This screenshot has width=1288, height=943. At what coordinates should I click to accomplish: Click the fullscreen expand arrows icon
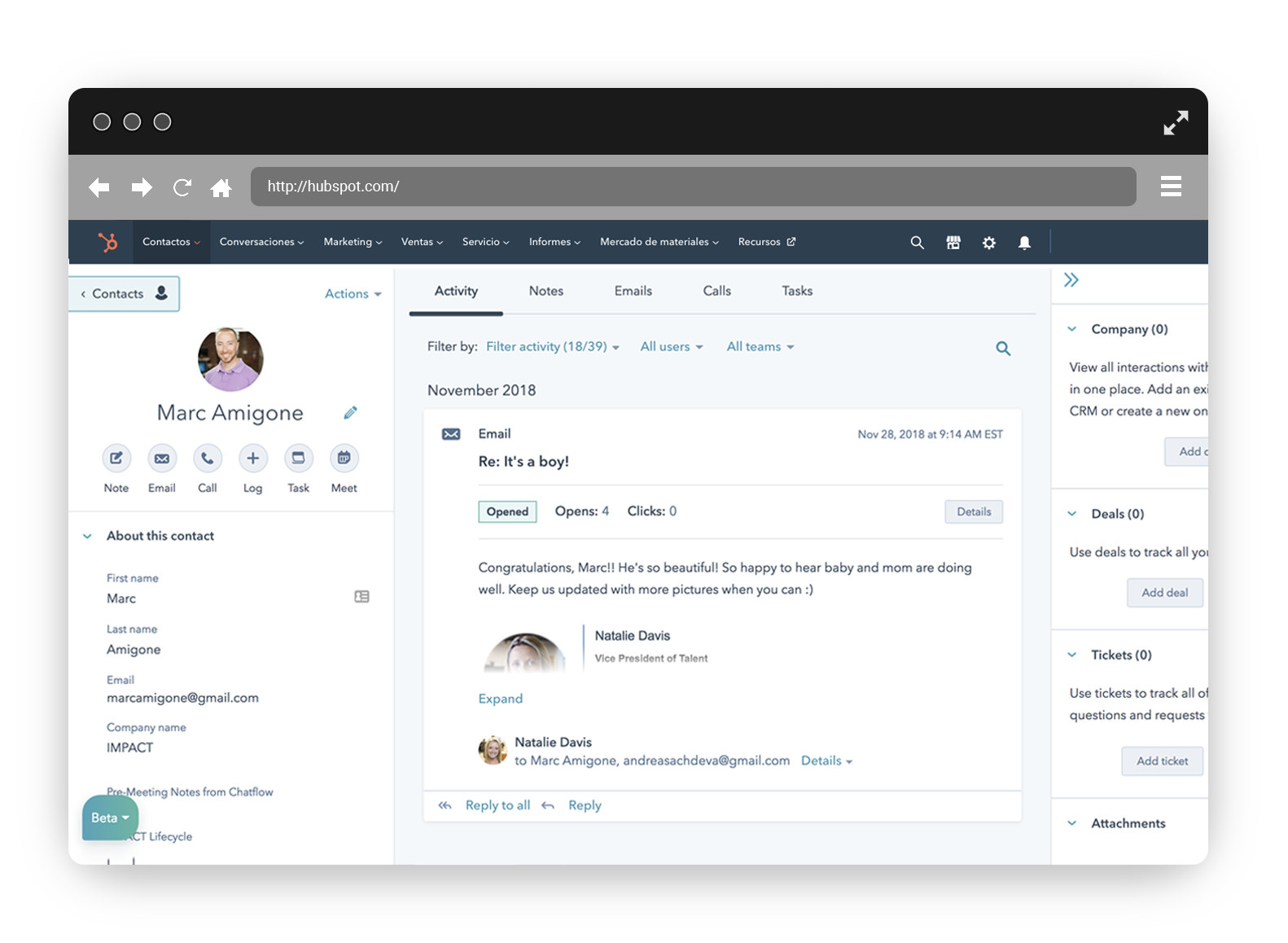click(x=1176, y=122)
